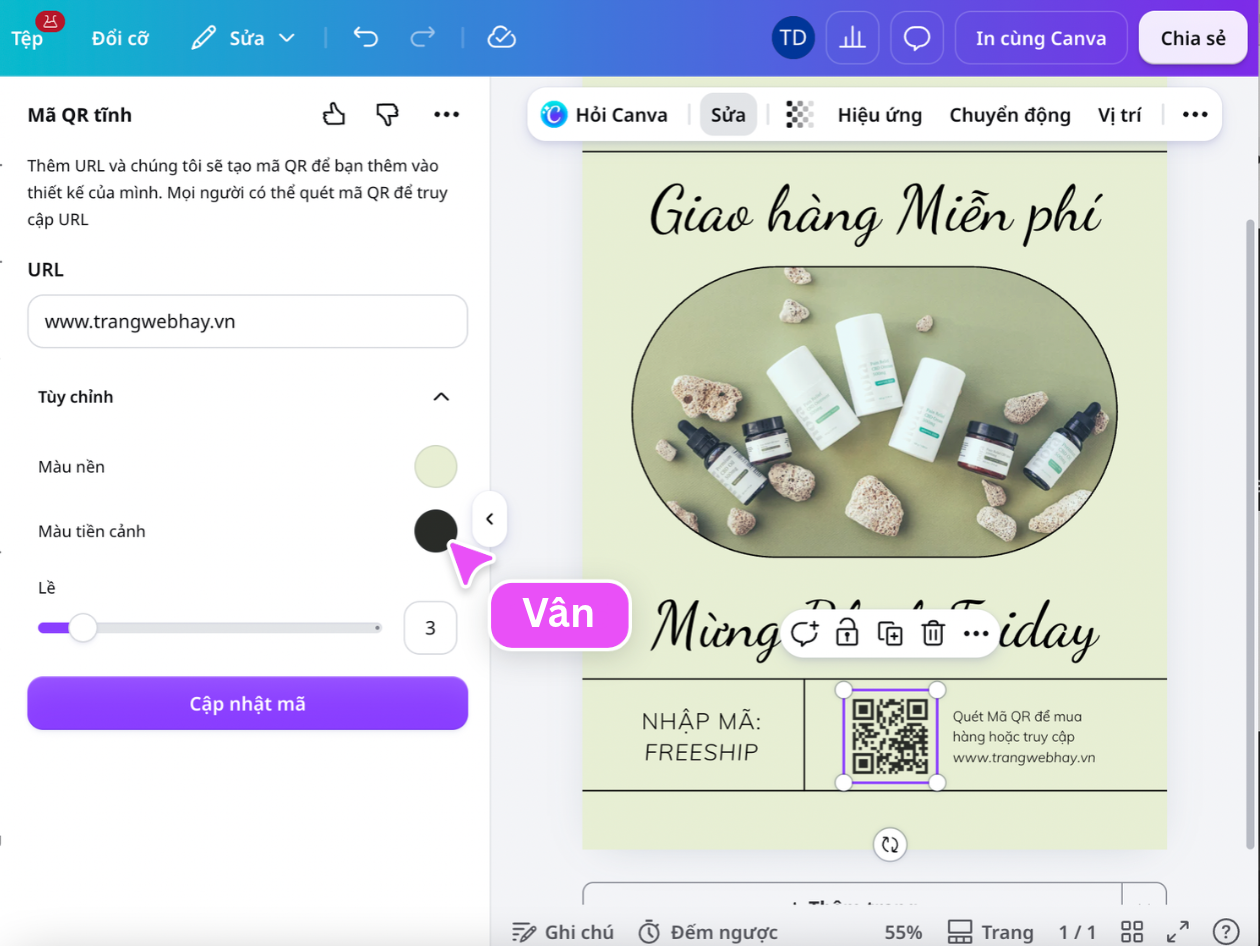Open the Chuyển động animation option
The image size is (1260, 946).
click(x=1010, y=115)
